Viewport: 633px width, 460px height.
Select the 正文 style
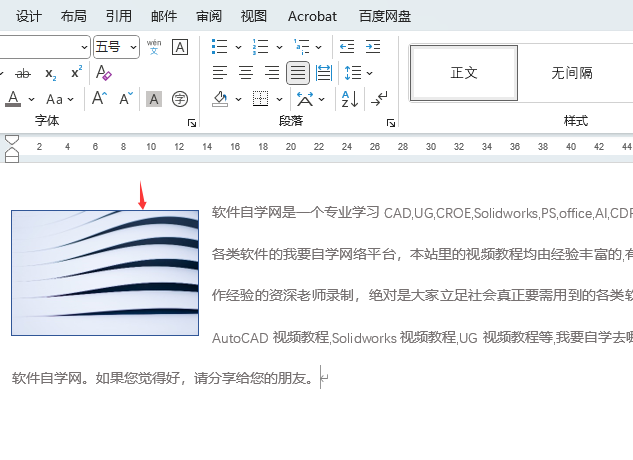[464, 73]
